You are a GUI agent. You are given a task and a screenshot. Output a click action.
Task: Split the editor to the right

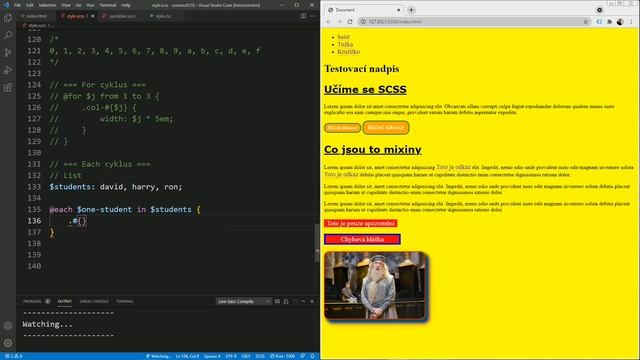pyautogui.click(x=303, y=16)
